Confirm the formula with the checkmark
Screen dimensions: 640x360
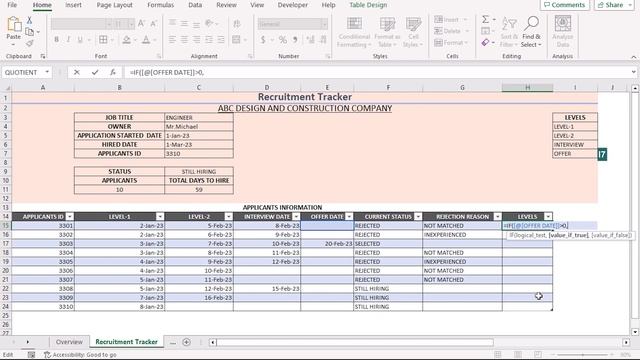[95, 72]
